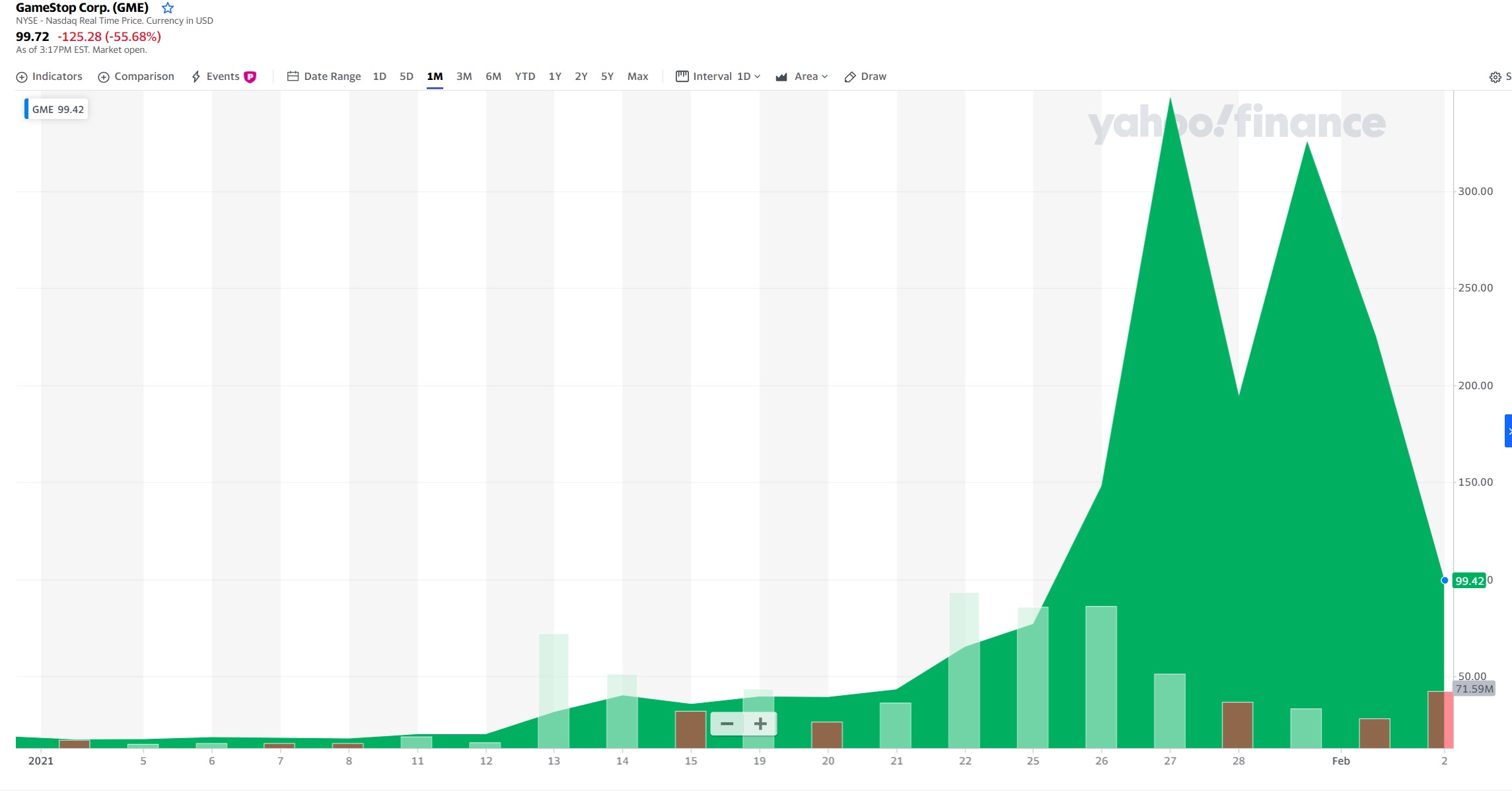Image resolution: width=1512 pixels, height=791 pixels.
Task: Click the pink premium badge next to Events
Action: (x=250, y=77)
